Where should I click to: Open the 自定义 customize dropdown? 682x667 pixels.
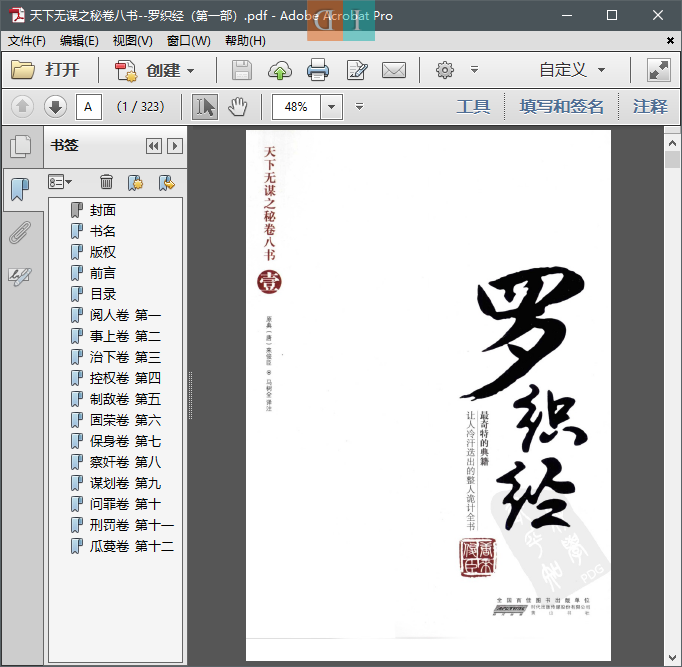click(x=572, y=70)
